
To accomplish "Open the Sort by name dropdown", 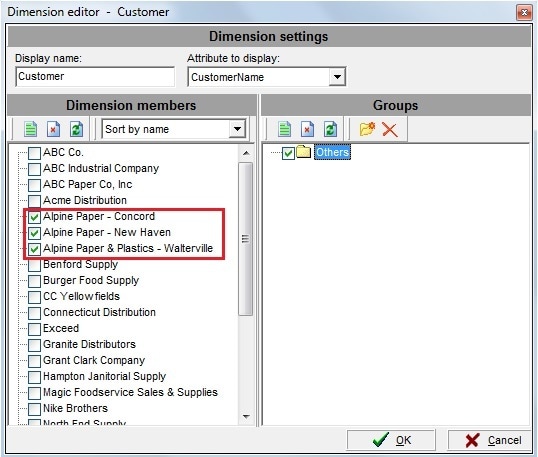I will coord(237,129).
